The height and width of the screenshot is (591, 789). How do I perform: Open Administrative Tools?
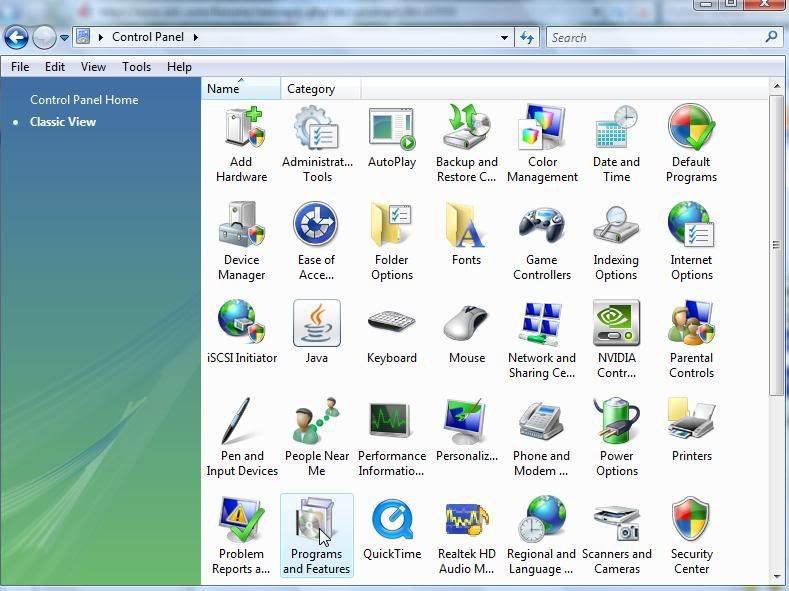317,145
